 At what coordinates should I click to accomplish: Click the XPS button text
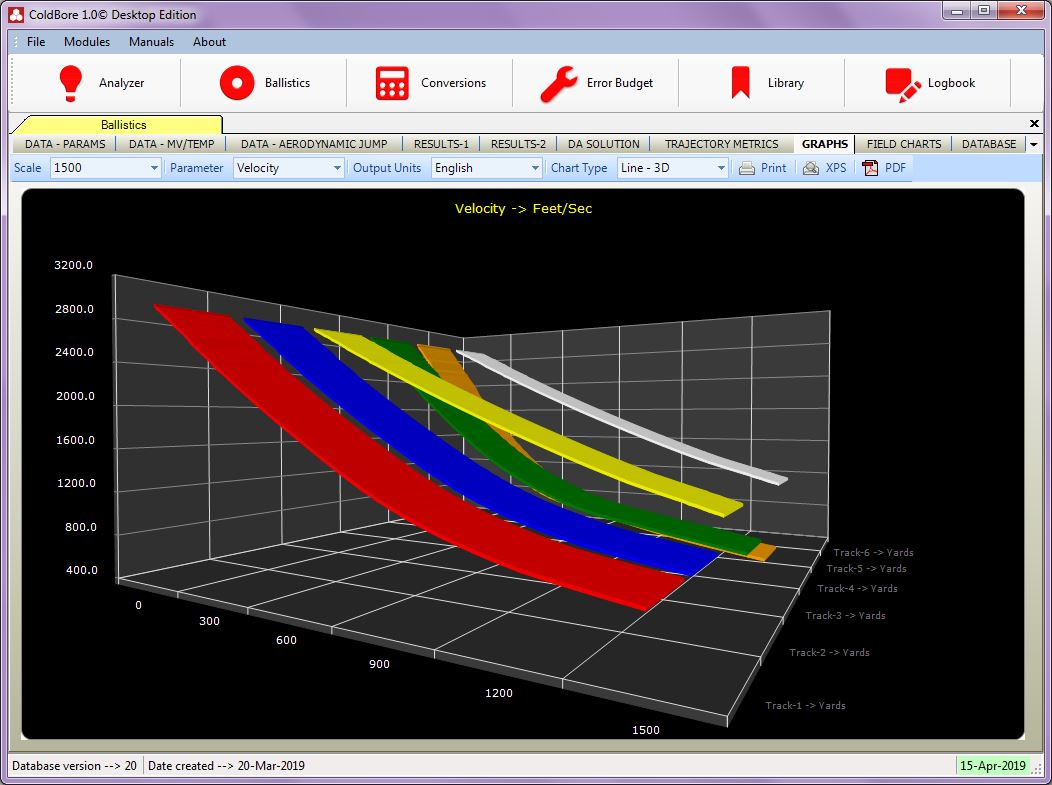point(836,168)
